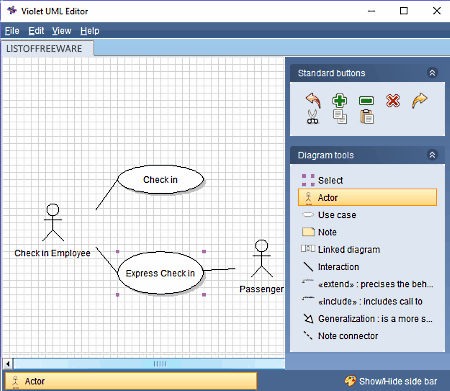Collapse the Diagram tools panel
The image size is (450, 391).
click(432, 155)
